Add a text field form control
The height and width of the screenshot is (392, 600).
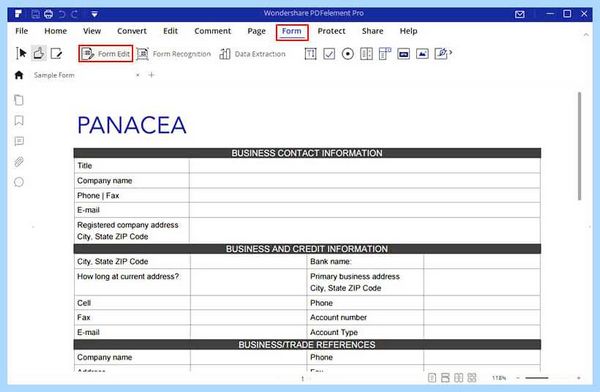(310, 54)
